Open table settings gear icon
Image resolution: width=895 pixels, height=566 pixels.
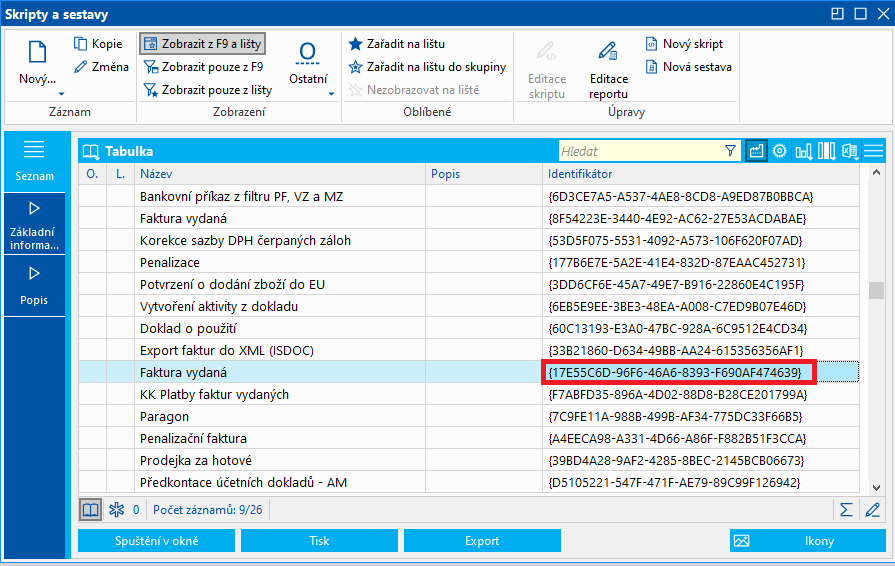coord(779,151)
